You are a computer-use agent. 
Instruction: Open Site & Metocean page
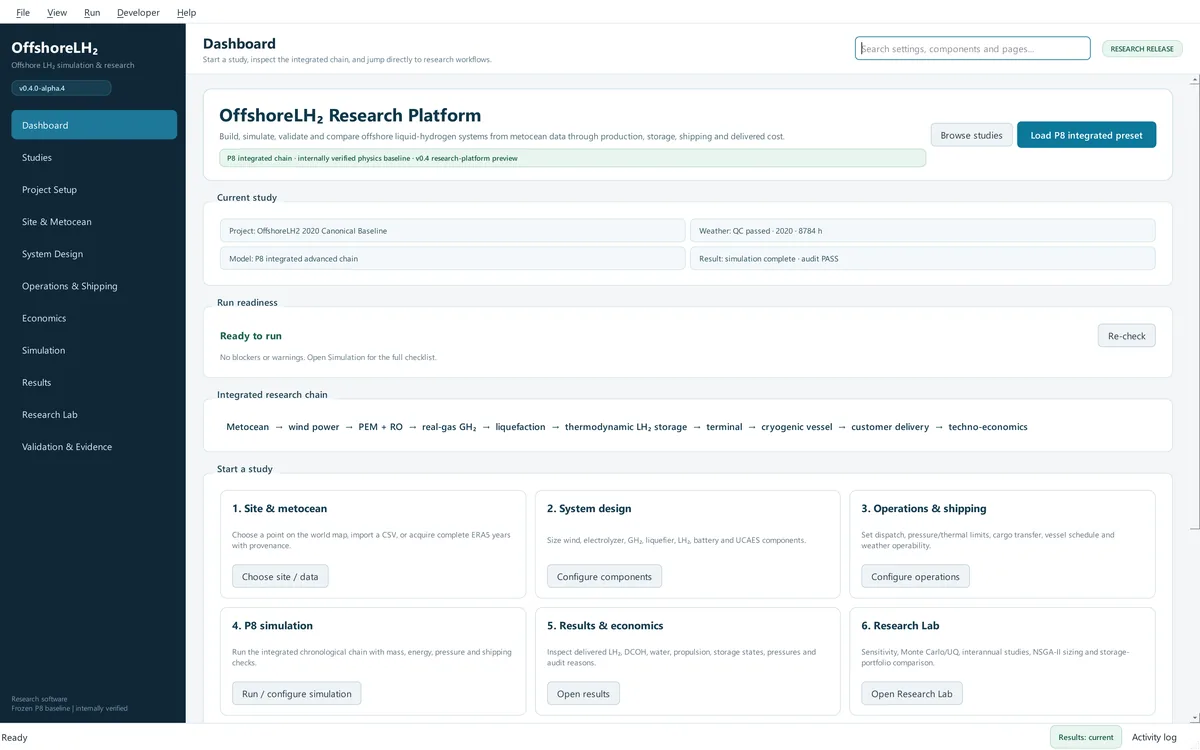[x=94, y=221]
